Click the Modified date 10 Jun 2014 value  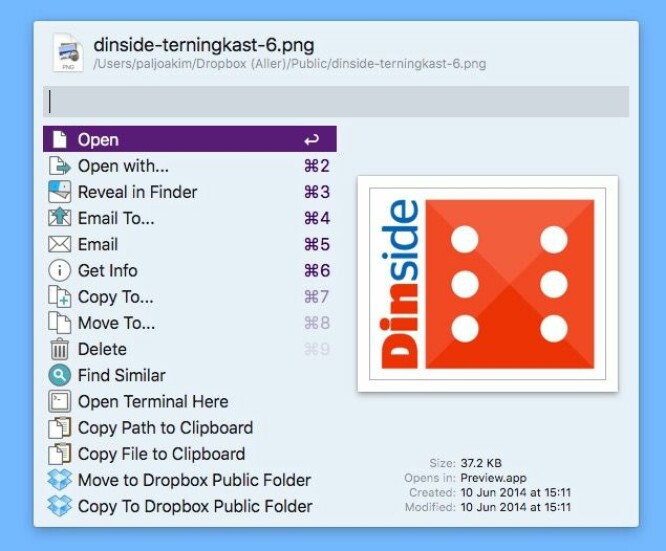coord(516,507)
